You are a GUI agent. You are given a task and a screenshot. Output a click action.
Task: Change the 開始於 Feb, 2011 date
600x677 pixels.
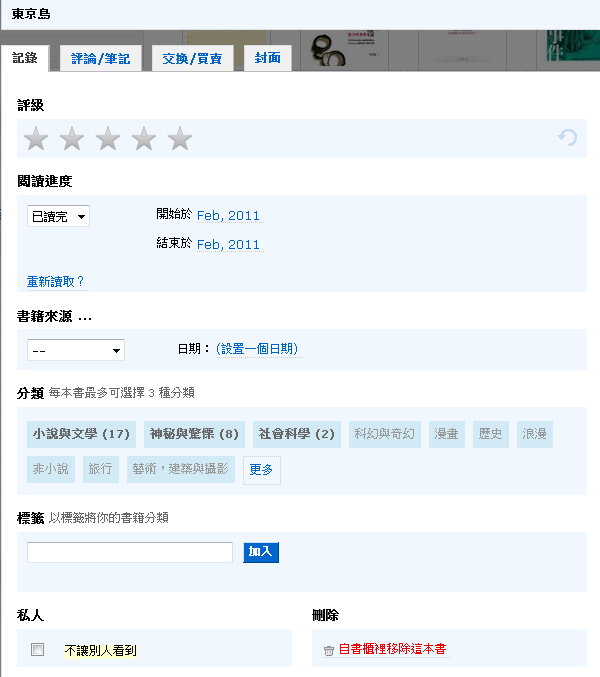pyautogui.click(x=228, y=215)
